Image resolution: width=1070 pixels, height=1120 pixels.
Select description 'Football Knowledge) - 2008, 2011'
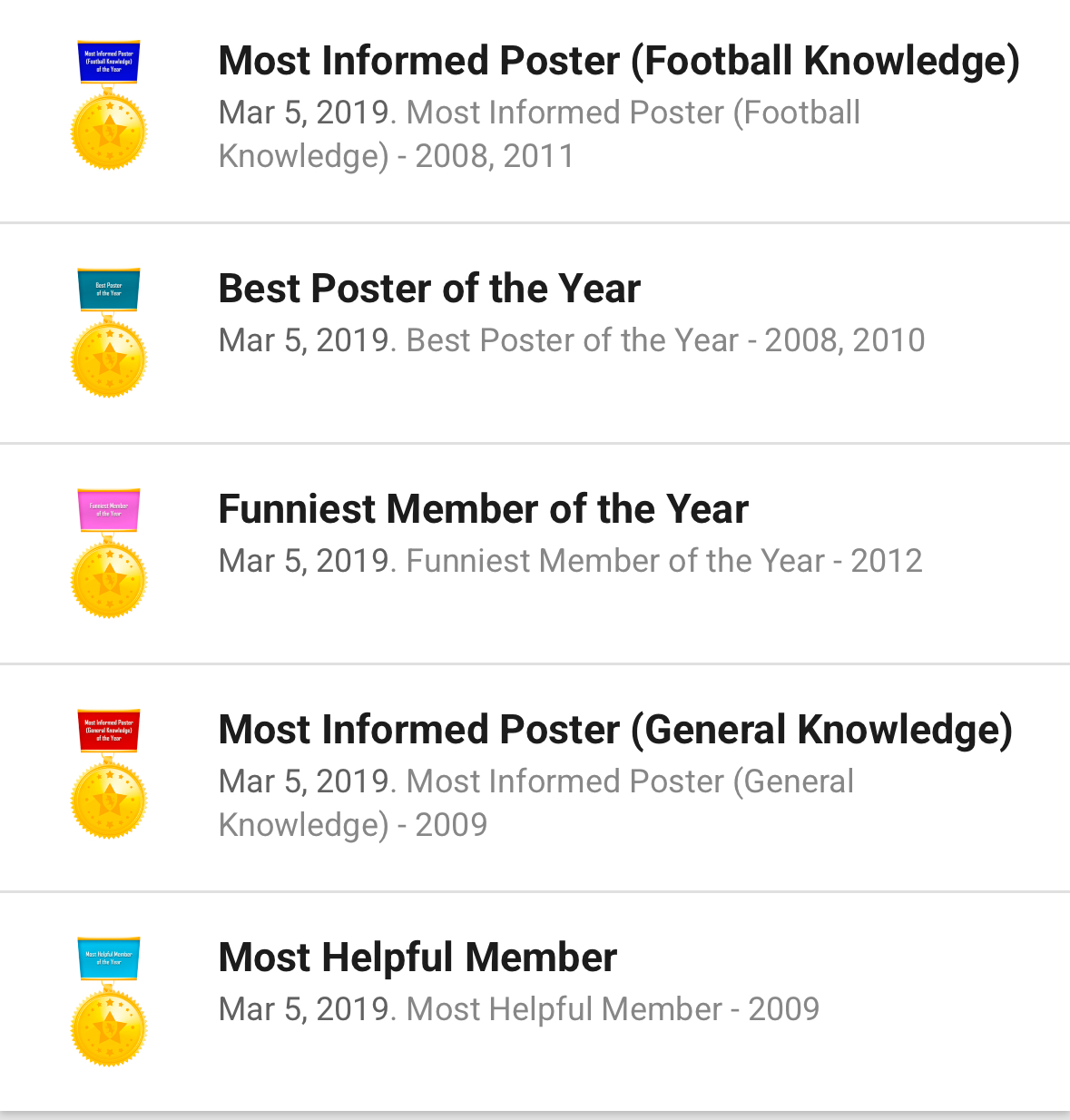539,134
